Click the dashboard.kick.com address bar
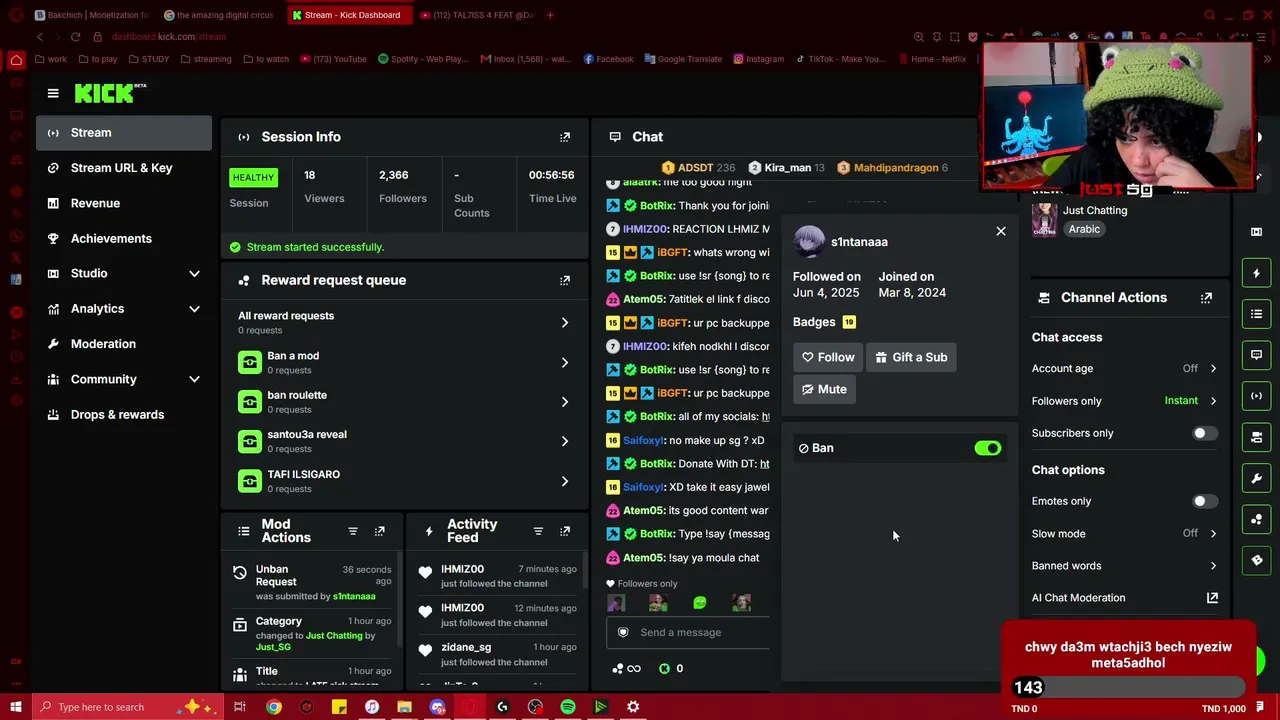The image size is (1280, 720). [169, 37]
